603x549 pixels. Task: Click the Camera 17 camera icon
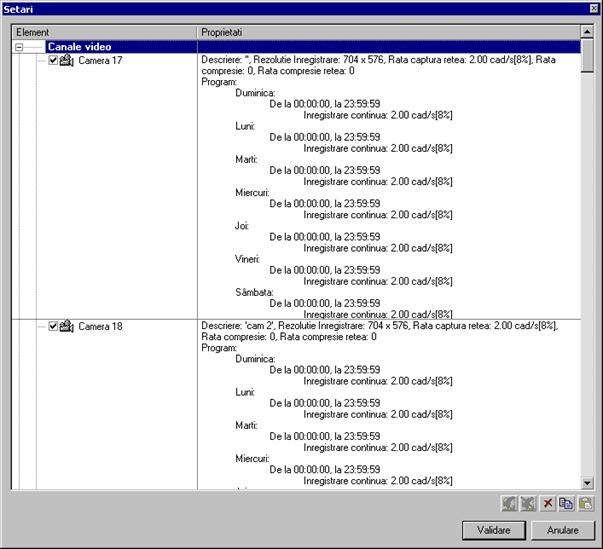tap(67, 61)
